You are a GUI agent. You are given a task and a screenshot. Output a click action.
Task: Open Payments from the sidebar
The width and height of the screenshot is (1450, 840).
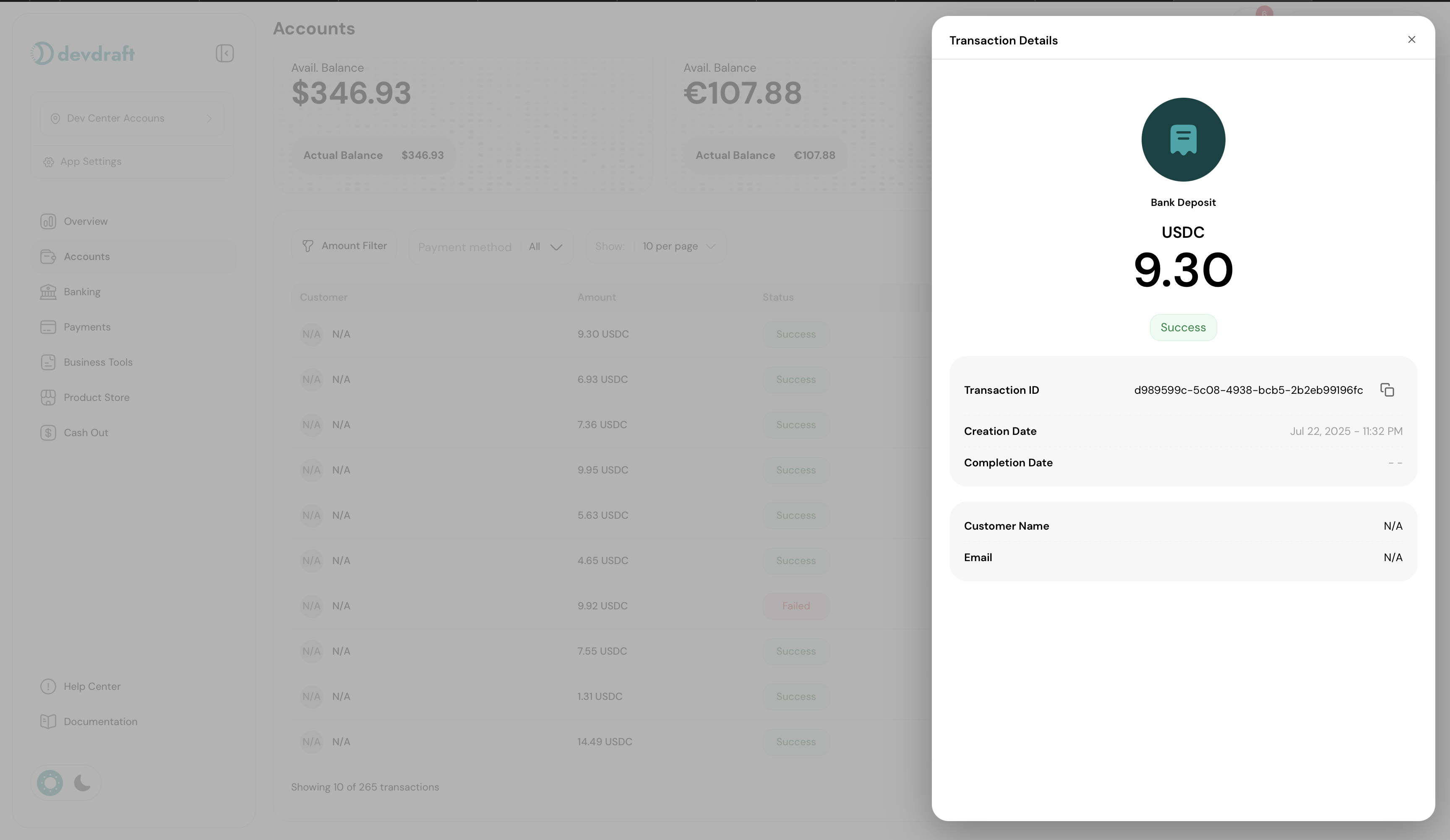(x=86, y=327)
